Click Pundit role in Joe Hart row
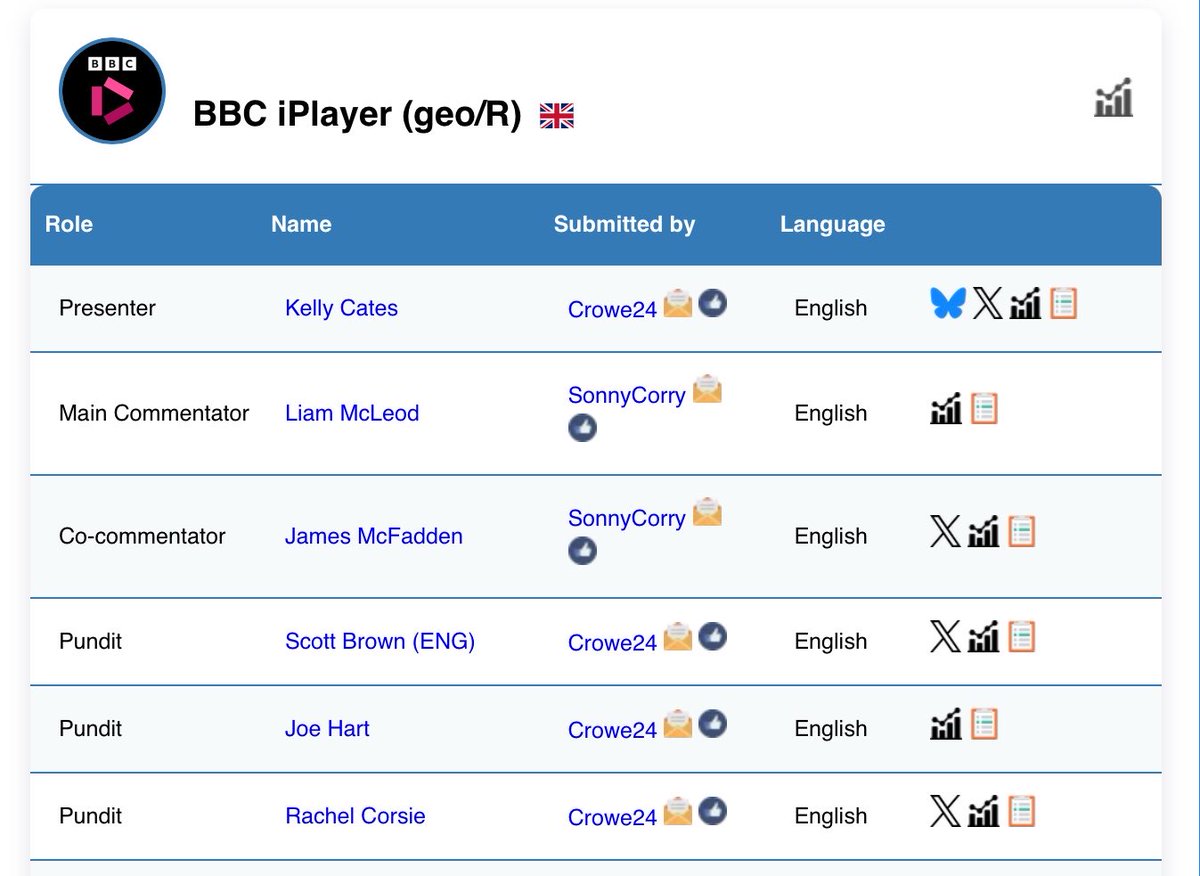1200x876 pixels. coord(90,728)
